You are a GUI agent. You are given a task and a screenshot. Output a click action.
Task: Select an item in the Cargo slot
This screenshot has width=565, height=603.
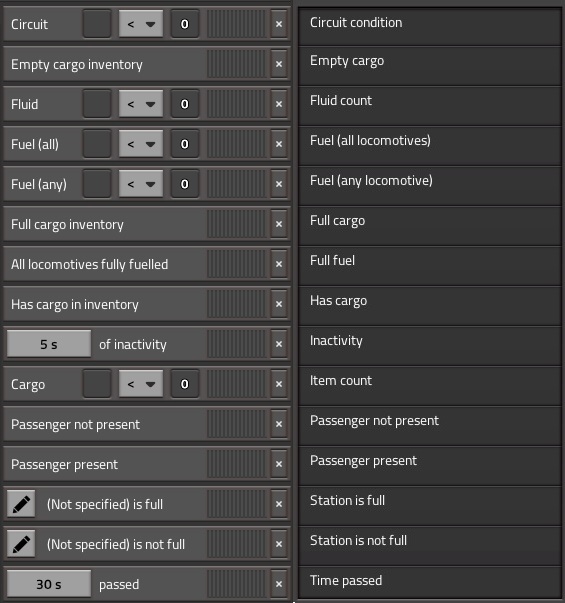97,384
